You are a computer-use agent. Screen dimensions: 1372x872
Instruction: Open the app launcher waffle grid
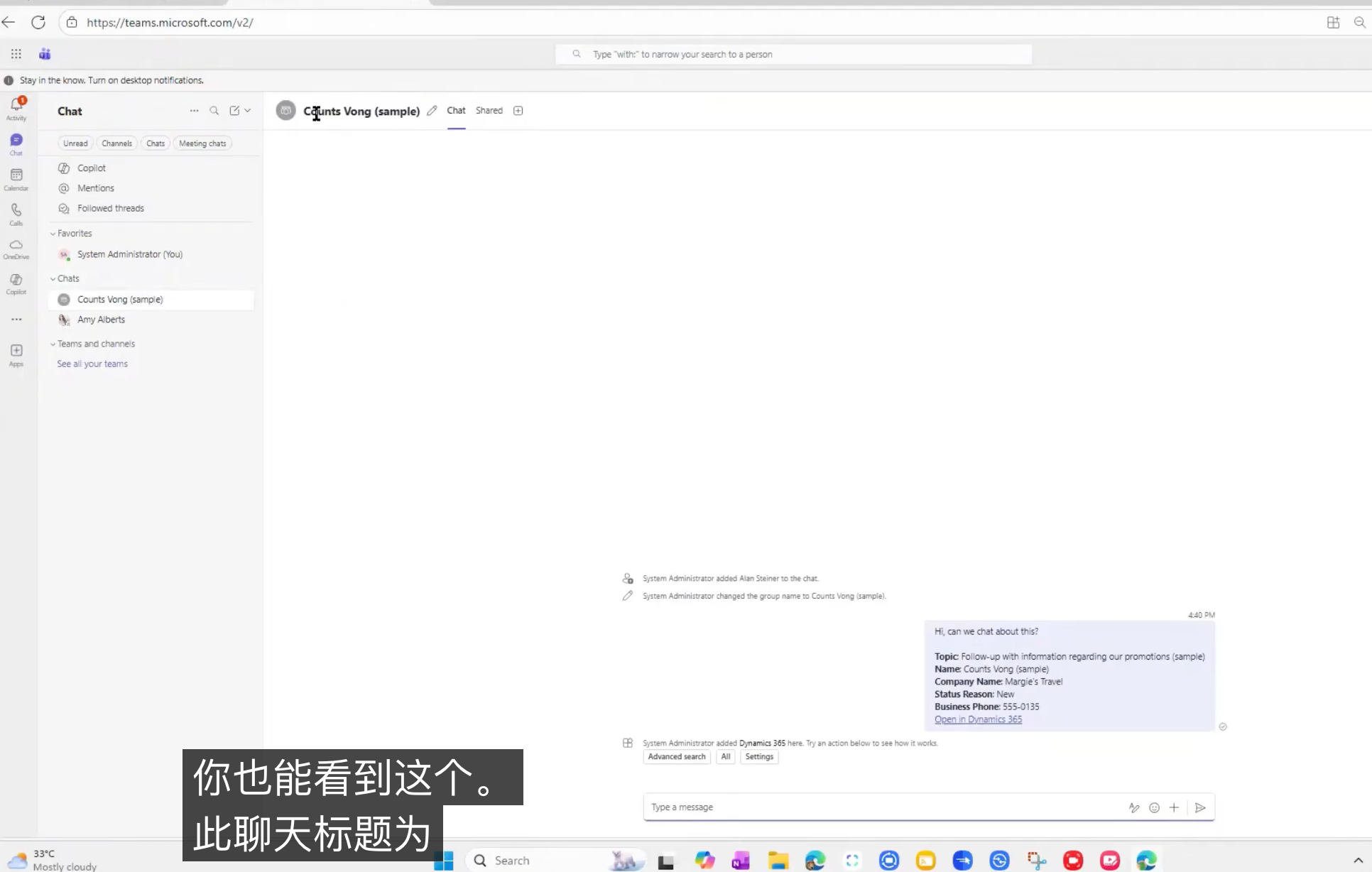coord(16,54)
